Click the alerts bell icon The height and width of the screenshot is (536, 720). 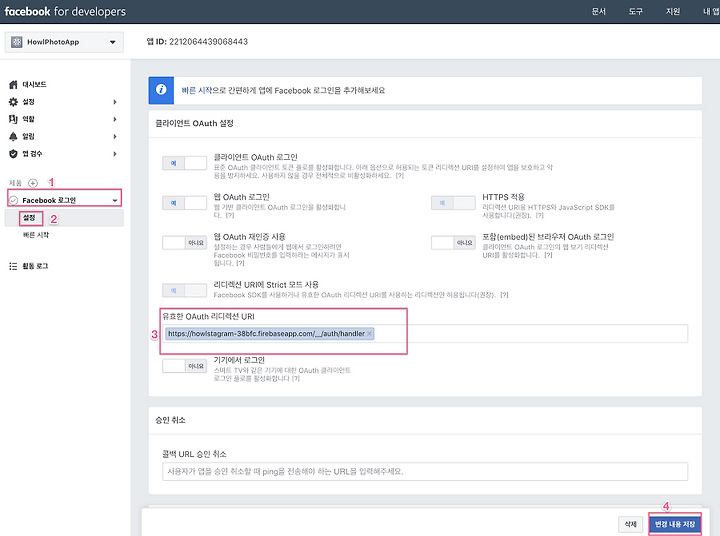[13, 136]
